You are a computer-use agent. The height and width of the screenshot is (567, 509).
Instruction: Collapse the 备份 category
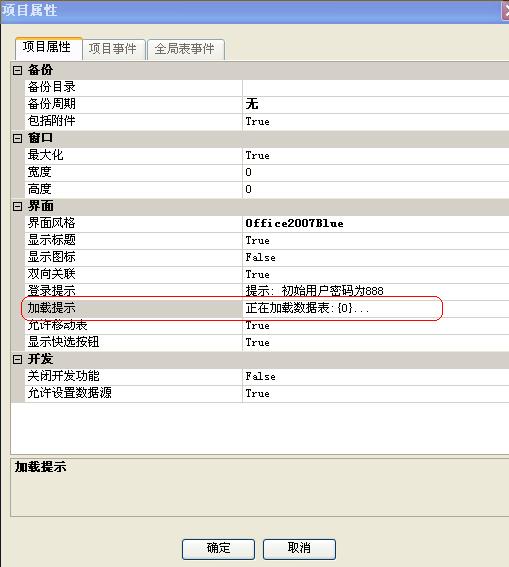17,70
